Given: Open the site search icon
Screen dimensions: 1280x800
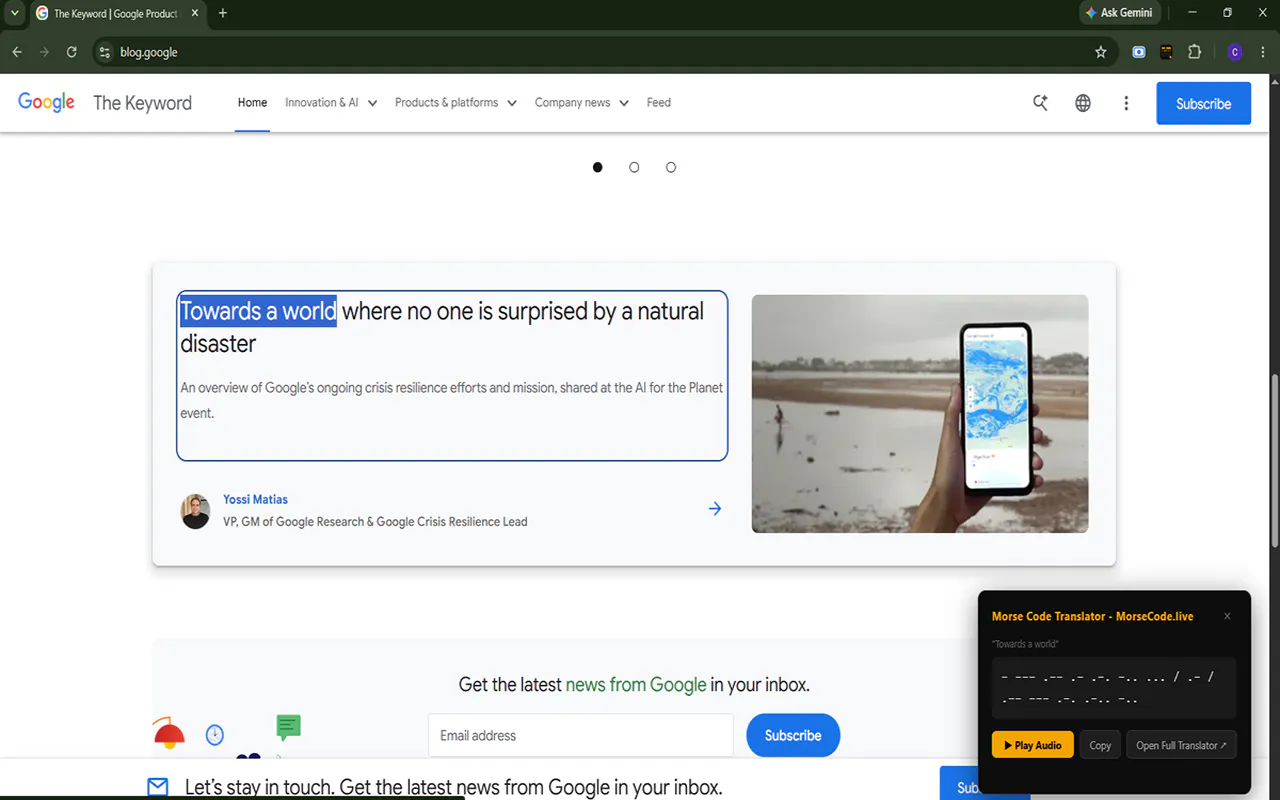Looking at the screenshot, I should pos(1040,103).
